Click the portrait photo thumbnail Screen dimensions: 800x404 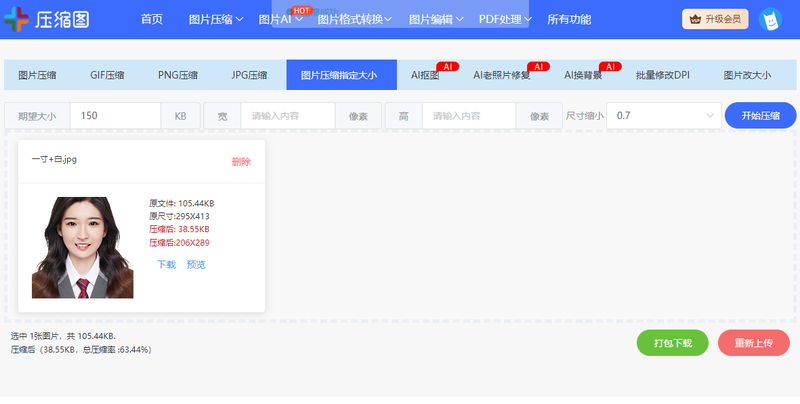[x=83, y=246]
